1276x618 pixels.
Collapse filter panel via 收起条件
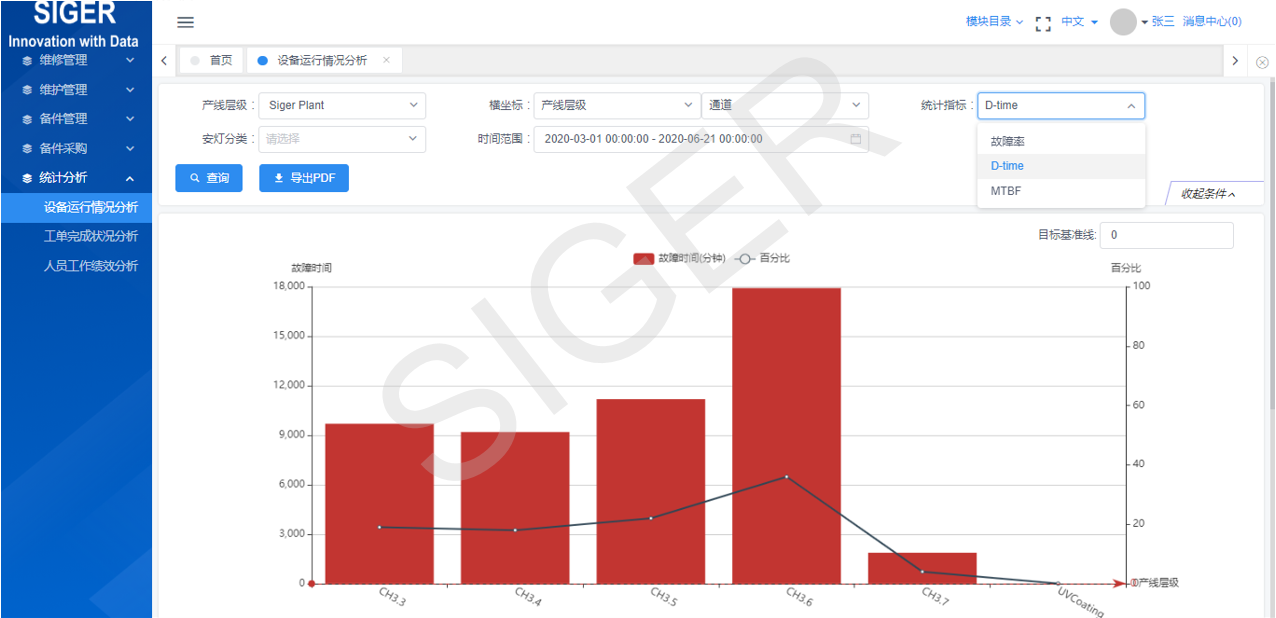(1208, 194)
